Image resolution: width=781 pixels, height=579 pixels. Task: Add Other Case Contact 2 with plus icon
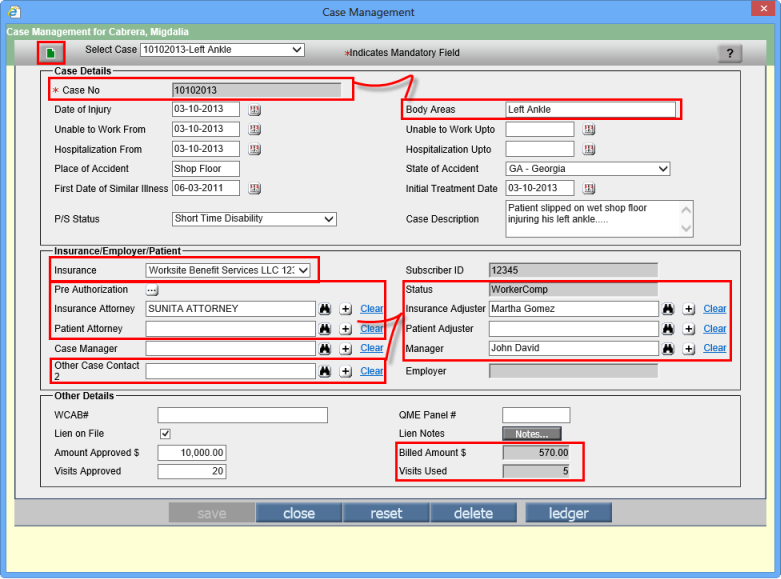click(x=346, y=371)
